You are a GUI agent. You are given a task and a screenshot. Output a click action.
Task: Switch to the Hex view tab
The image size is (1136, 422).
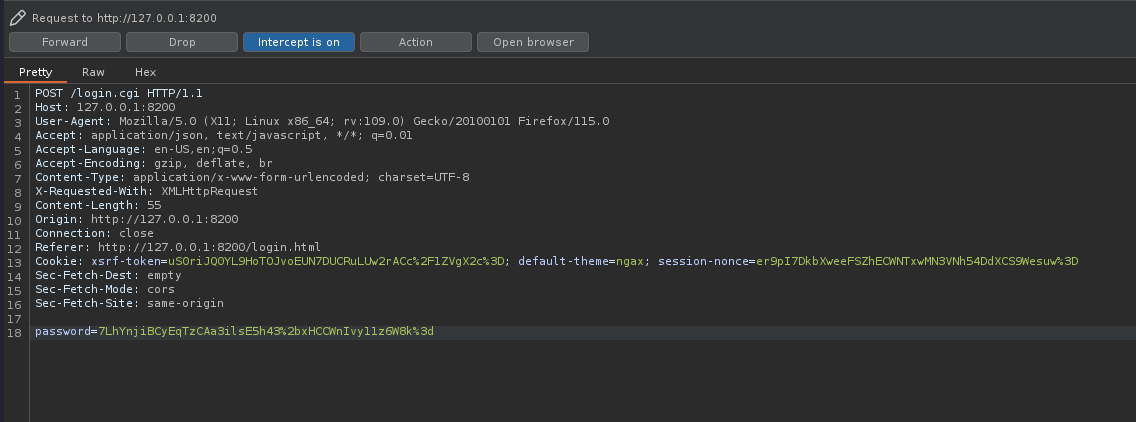[x=146, y=72]
